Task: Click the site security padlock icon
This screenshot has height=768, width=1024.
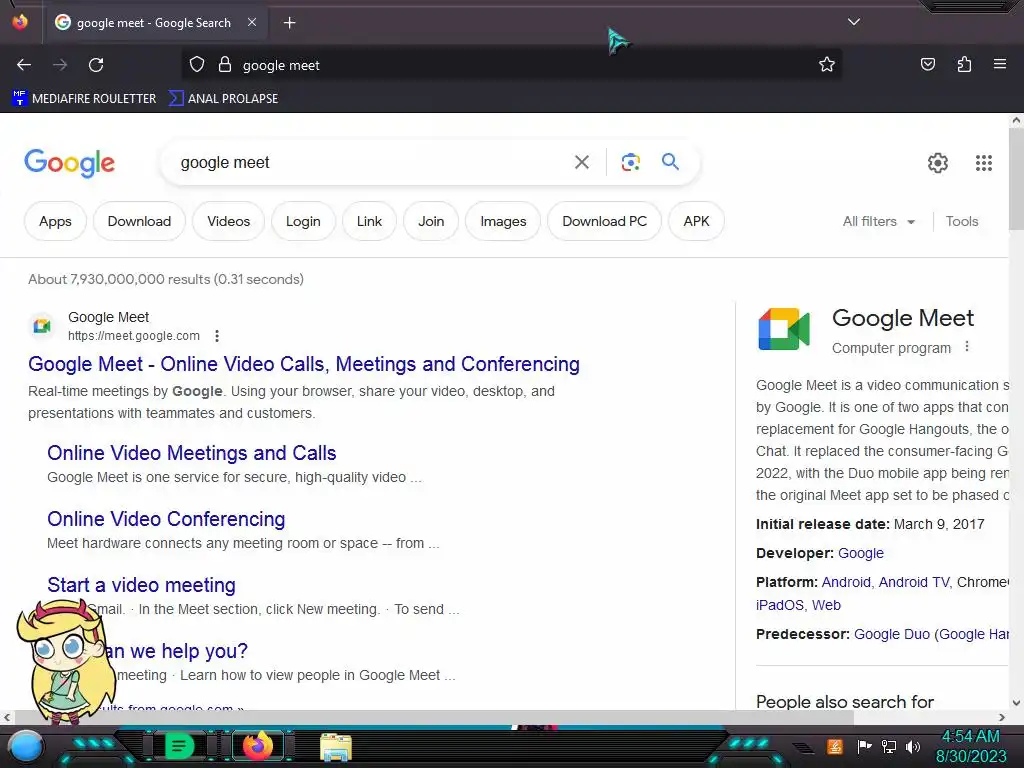Action: tap(225, 65)
